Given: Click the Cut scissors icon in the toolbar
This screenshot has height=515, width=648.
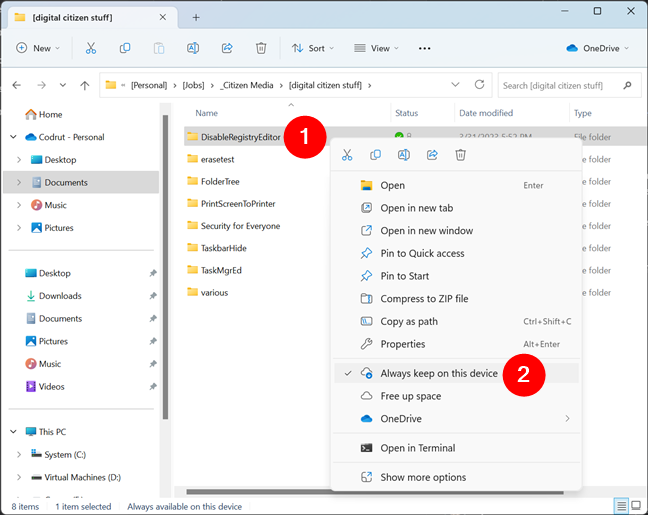Looking at the screenshot, I should click(91, 48).
